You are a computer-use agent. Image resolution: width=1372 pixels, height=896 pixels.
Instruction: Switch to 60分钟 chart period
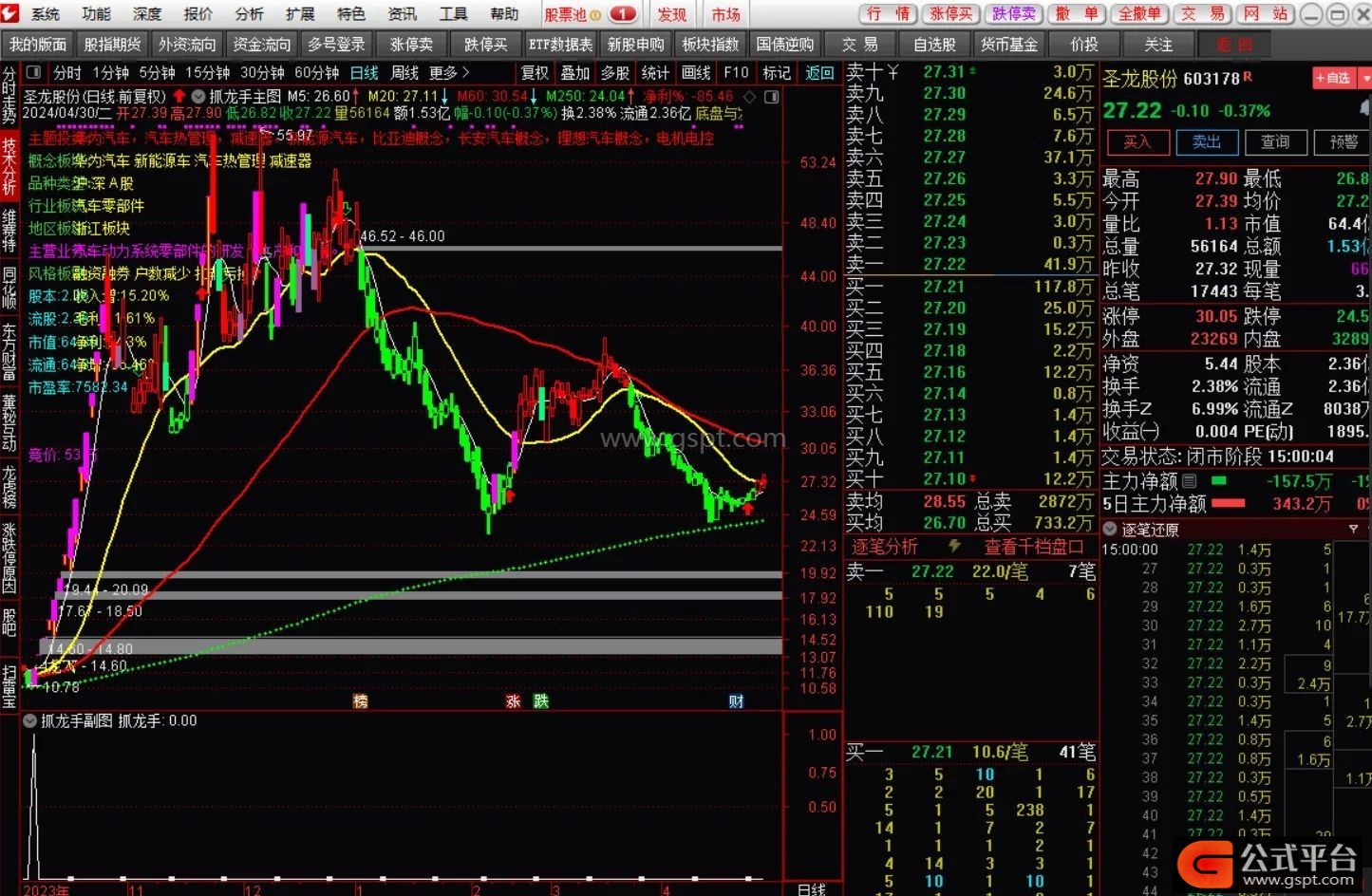(x=316, y=73)
